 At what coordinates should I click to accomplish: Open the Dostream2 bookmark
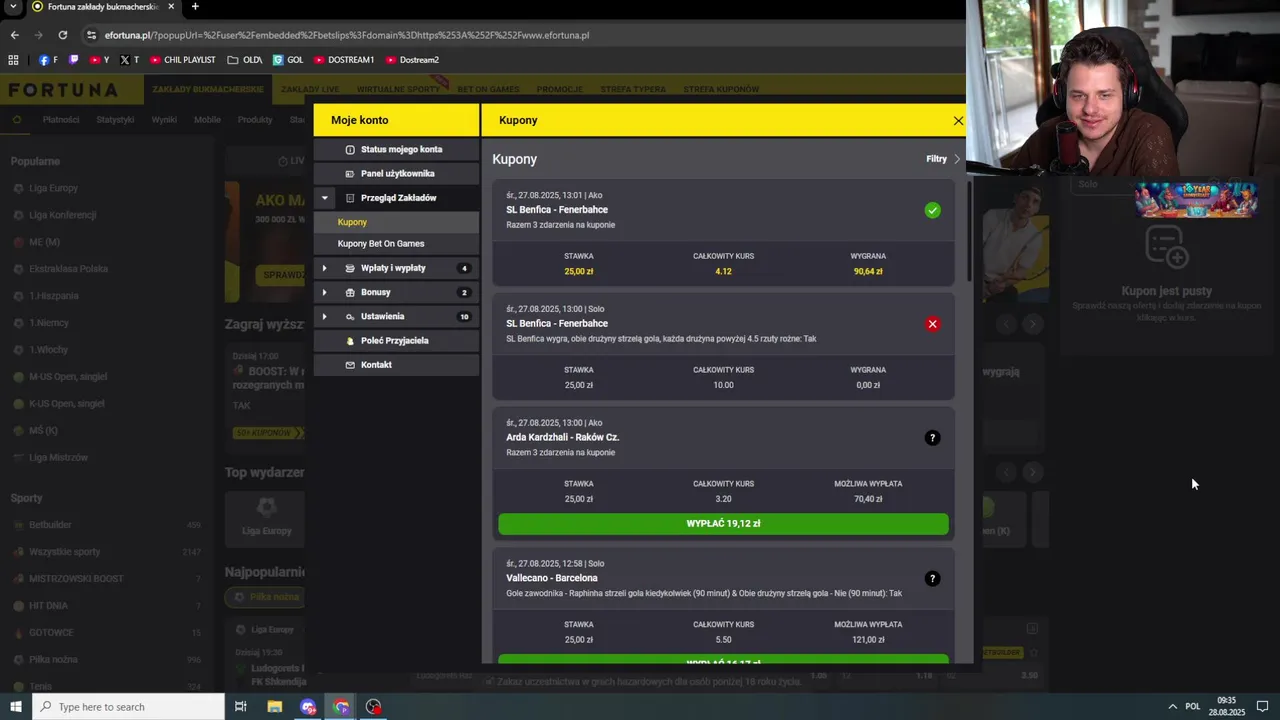(412, 60)
